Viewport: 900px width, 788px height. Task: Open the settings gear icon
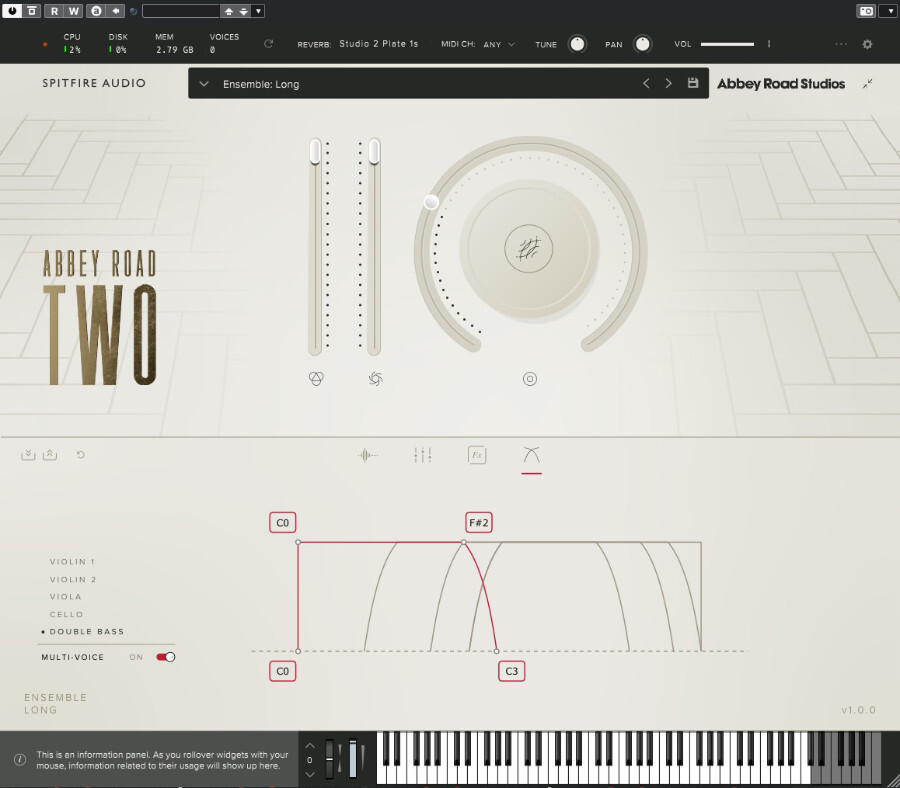867,44
